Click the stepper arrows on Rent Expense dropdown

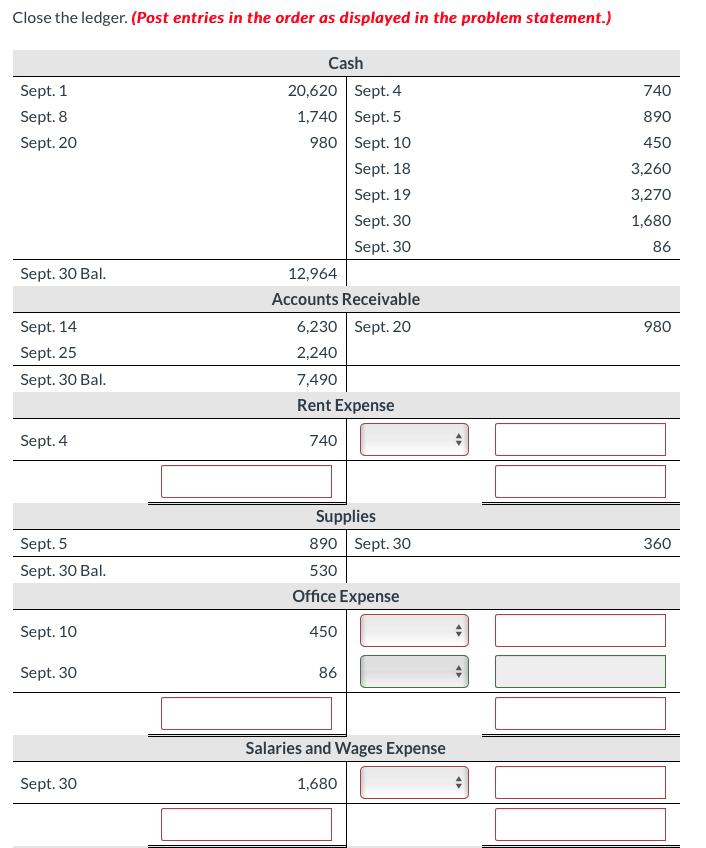(x=456, y=439)
